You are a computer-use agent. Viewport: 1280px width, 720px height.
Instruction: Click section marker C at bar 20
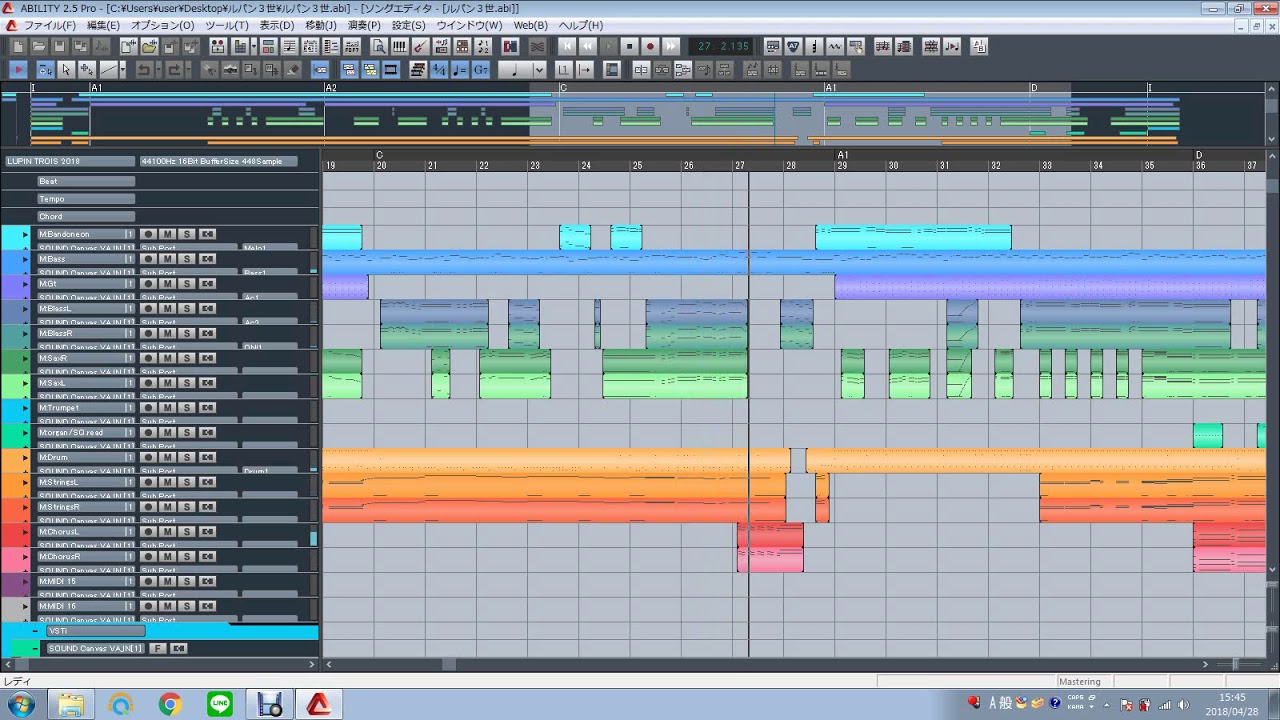[x=379, y=155]
